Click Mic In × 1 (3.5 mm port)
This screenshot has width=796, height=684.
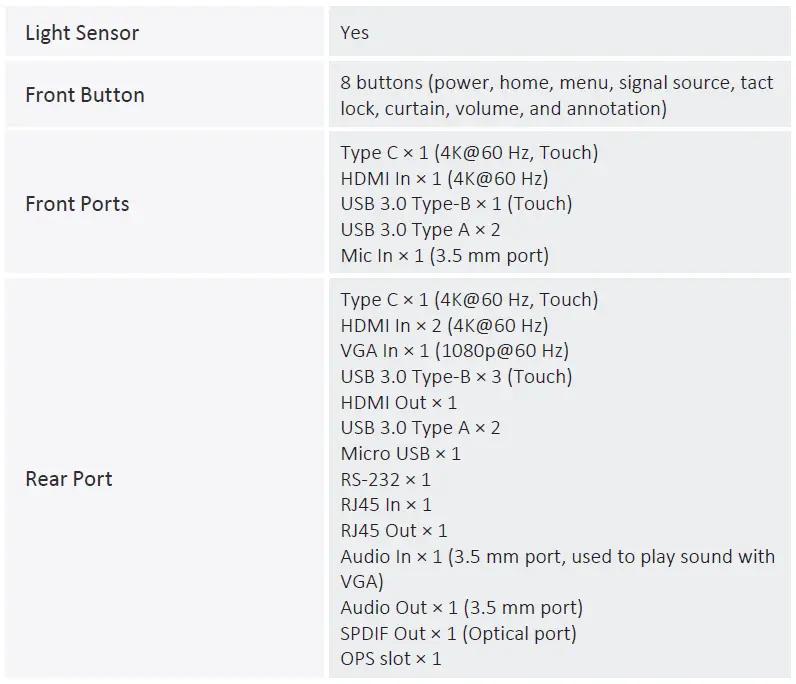point(444,255)
